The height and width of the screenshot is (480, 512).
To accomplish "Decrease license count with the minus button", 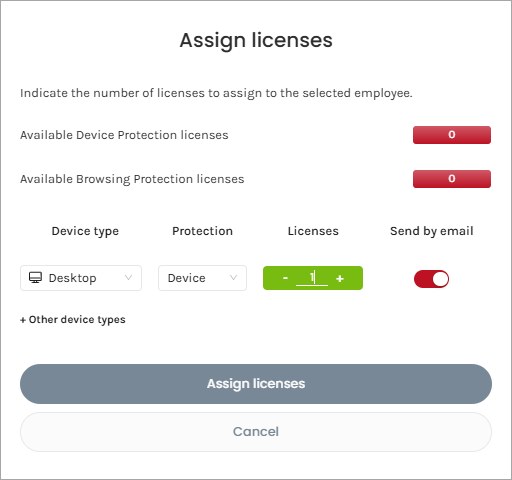I will pos(285,278).
